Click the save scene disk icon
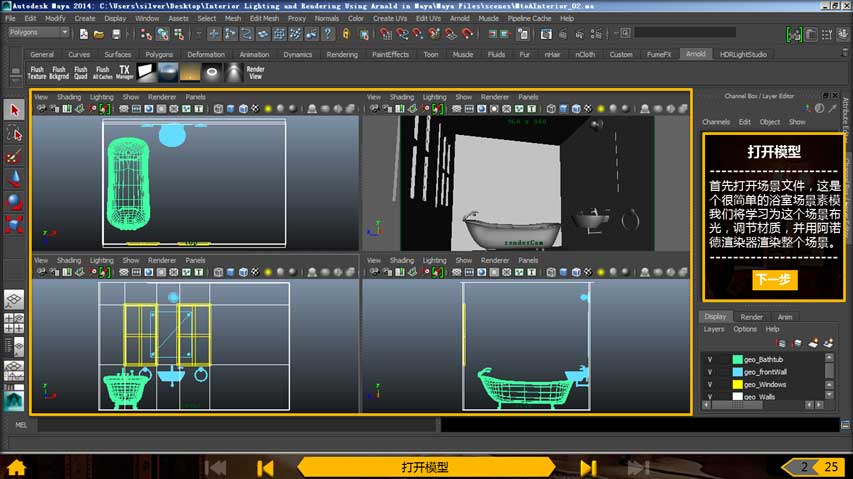853x479 pixels. tap(114, 33)
